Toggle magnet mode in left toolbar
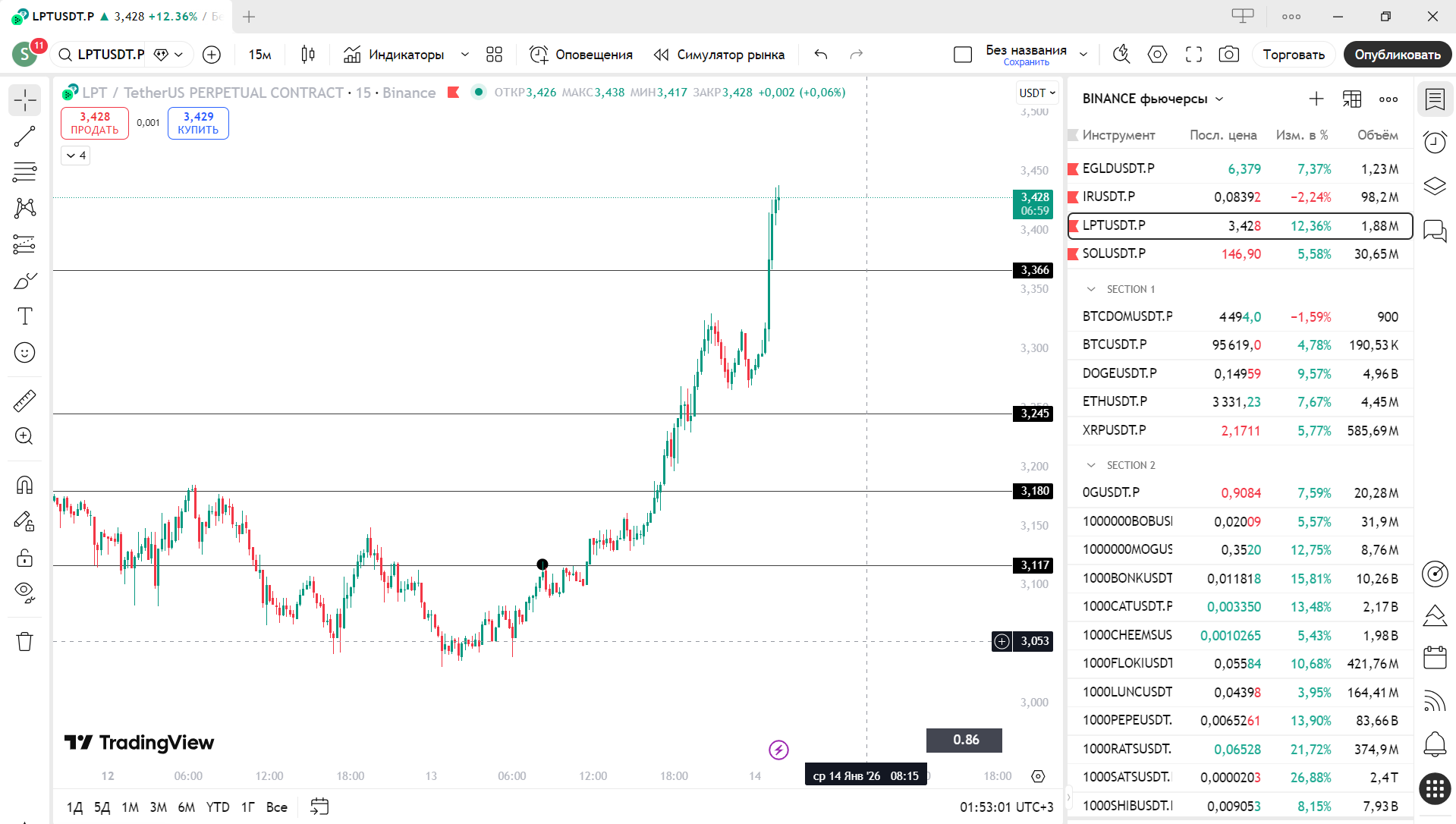Viewport: 1456px width, 824px height. pyautogui.click(x=24, y=484)
